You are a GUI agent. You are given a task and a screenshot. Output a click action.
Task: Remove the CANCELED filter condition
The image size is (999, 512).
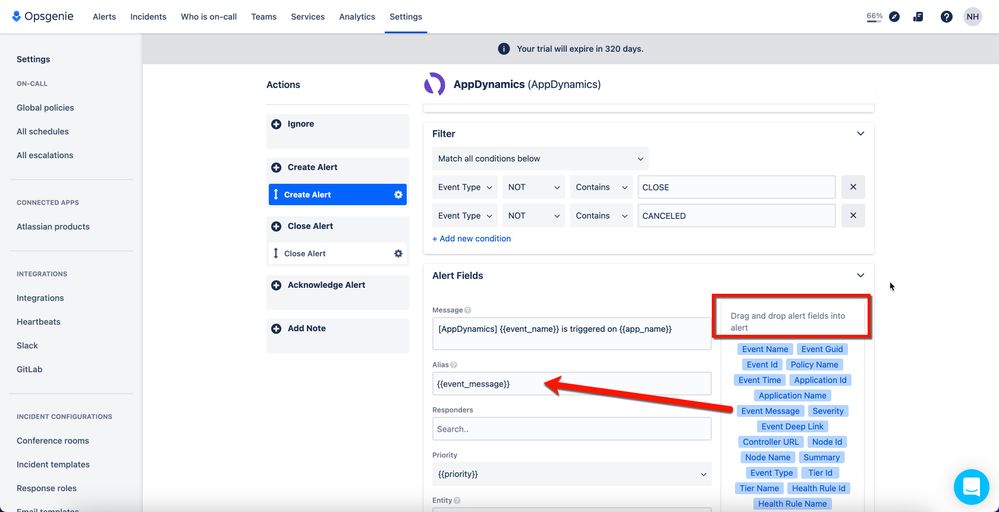(853, 216)
